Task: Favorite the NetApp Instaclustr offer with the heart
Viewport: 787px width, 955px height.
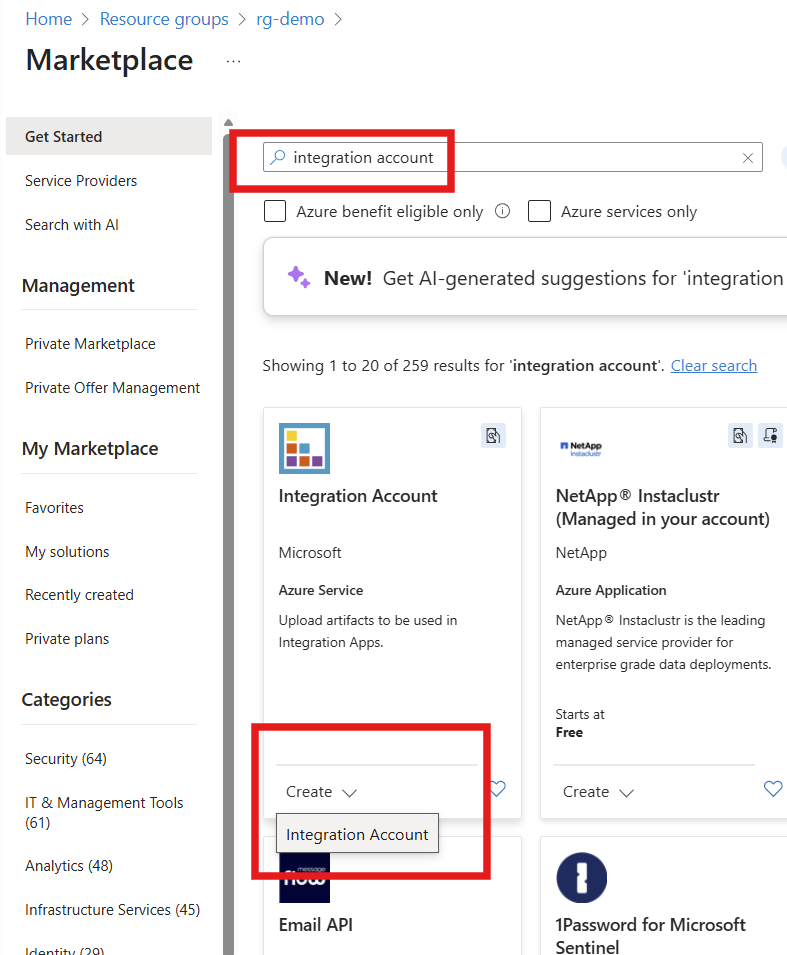Action: point(773,789)
